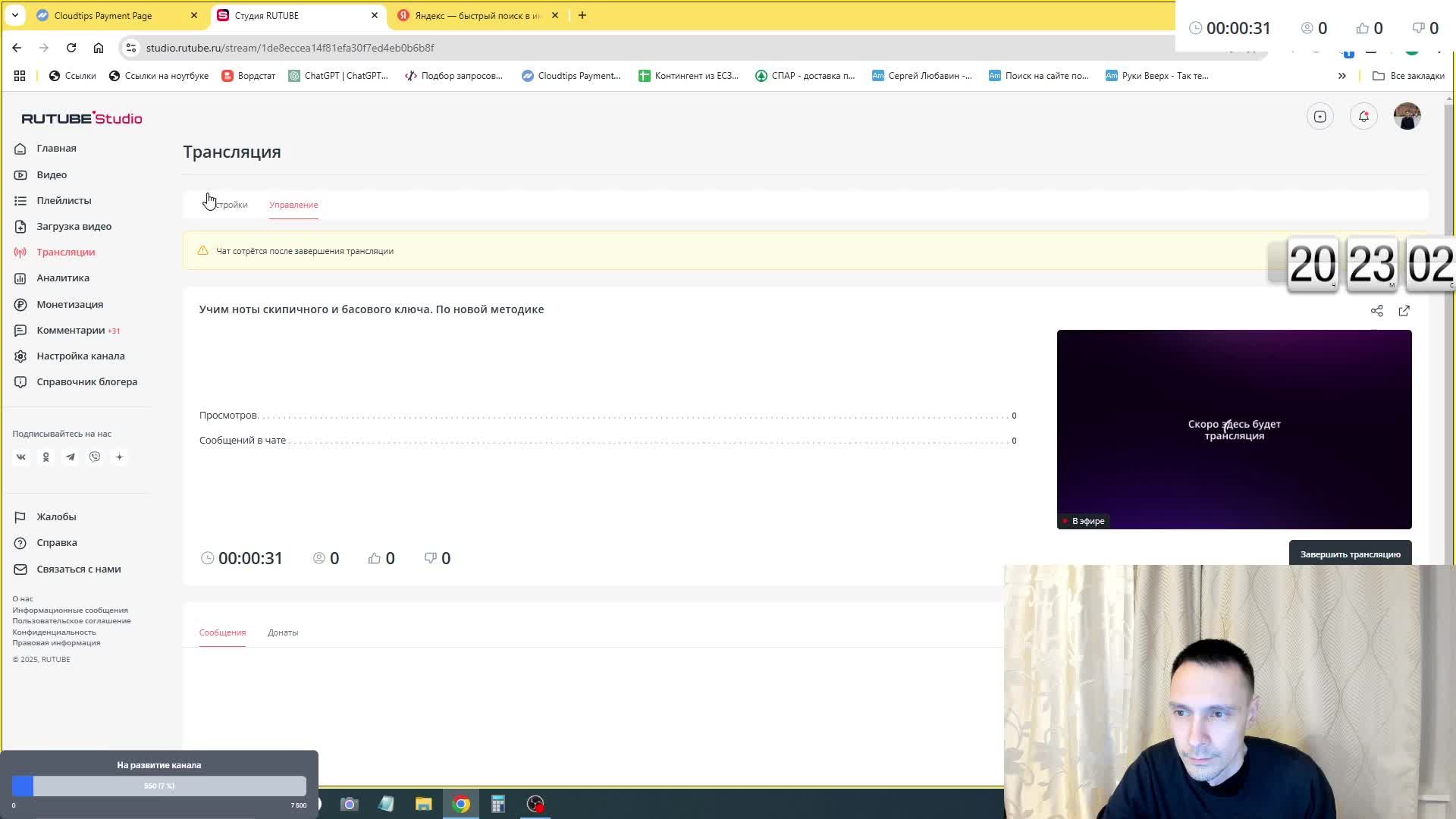Expand the hidden bookmarks chevron
This screenshot has width=1456, height=819.
point(1341,76)
